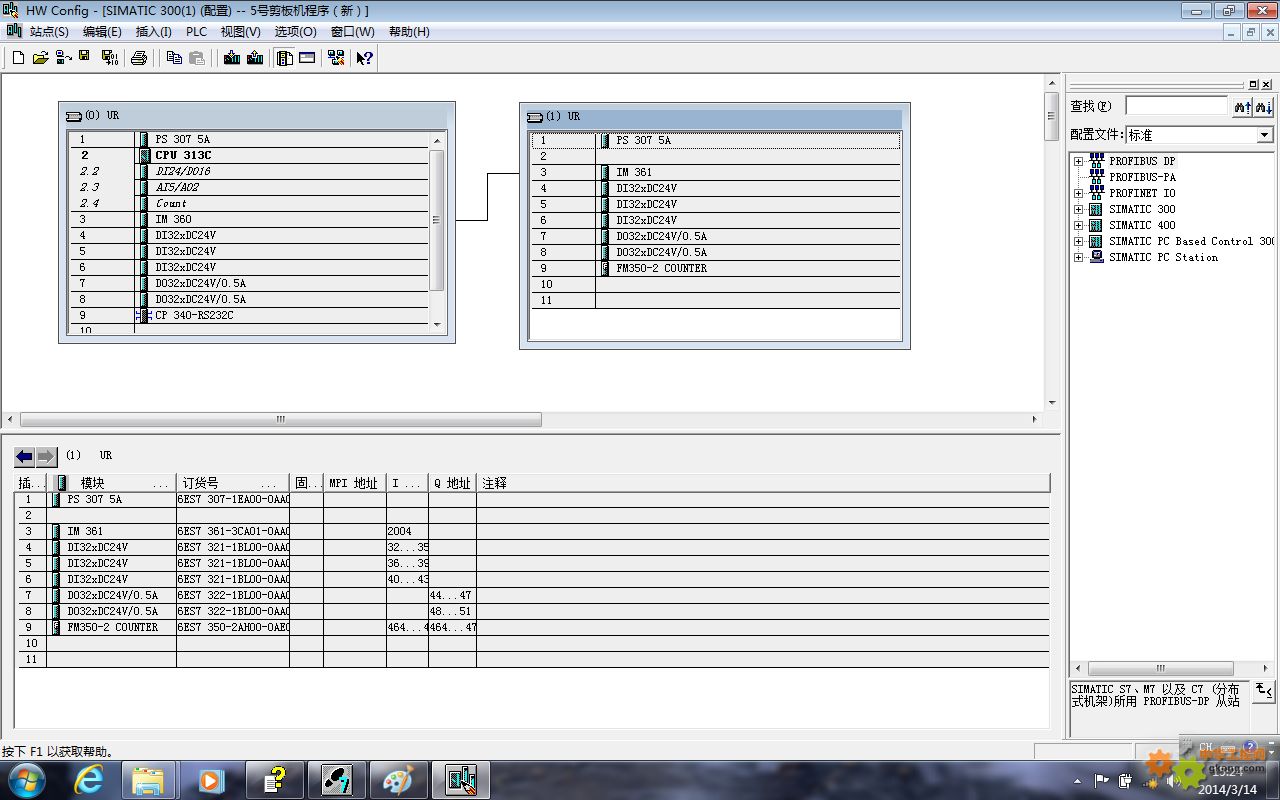Open the 编辑(E) menu
This screenshot has width=1280, height=800.
[x=102, y=32]
